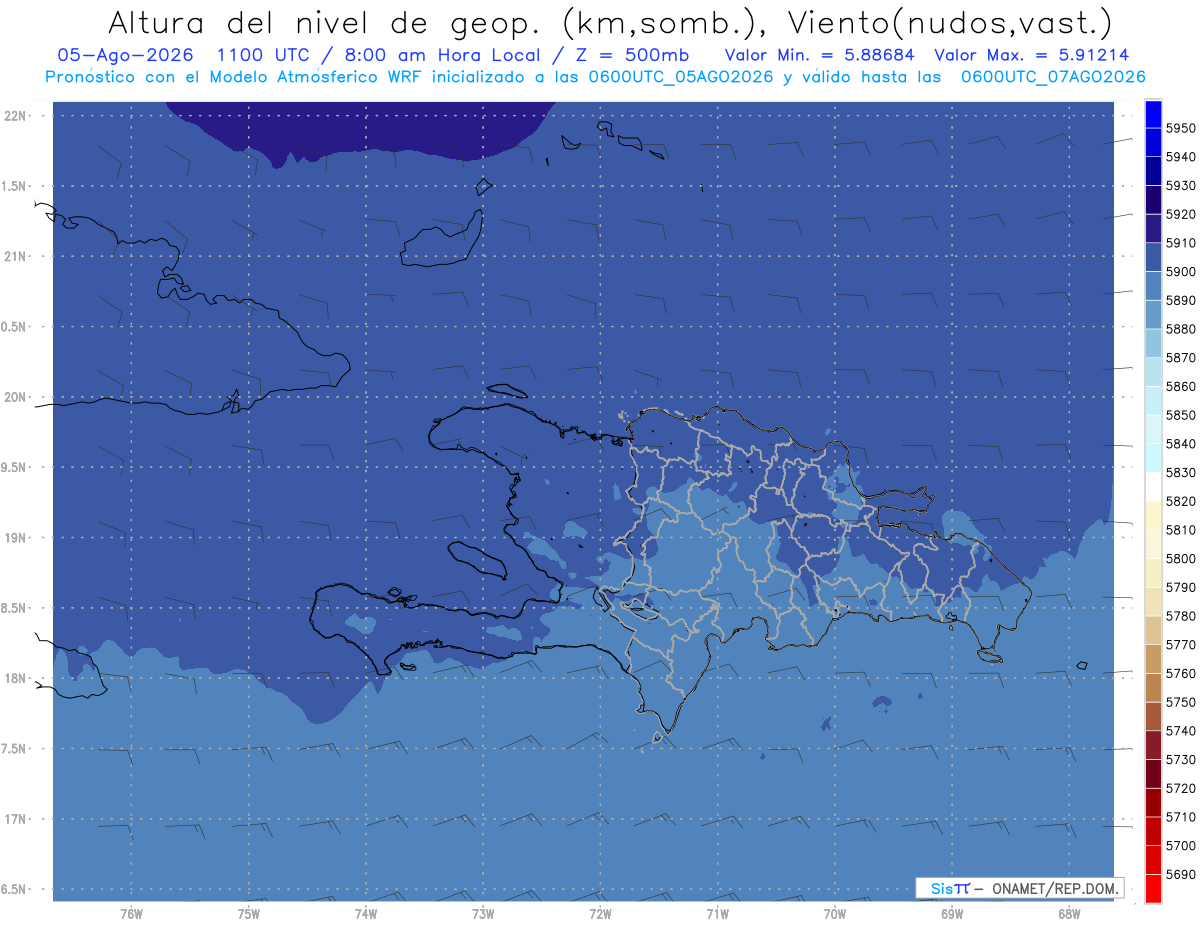Click the '73W' longitude label

tap(483, 913)
